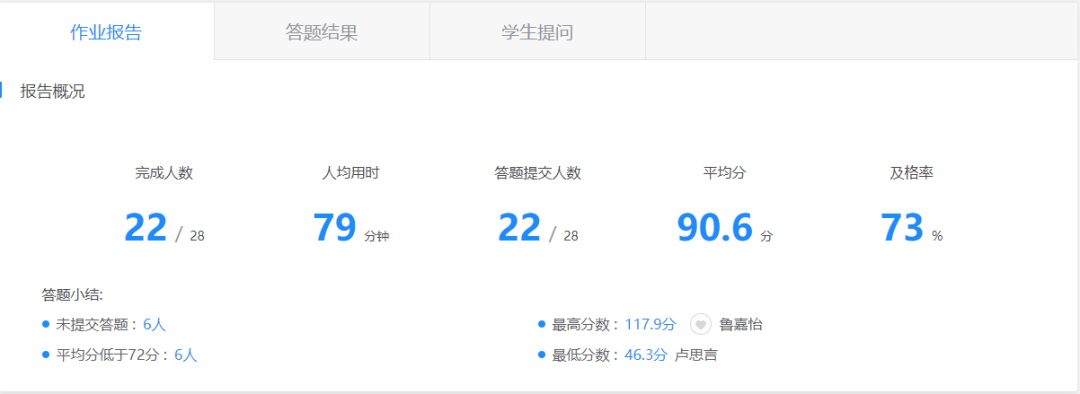Click the 6人 link for 平均分低于72分
Viewport: 1080px width, 394px height.
186,355
